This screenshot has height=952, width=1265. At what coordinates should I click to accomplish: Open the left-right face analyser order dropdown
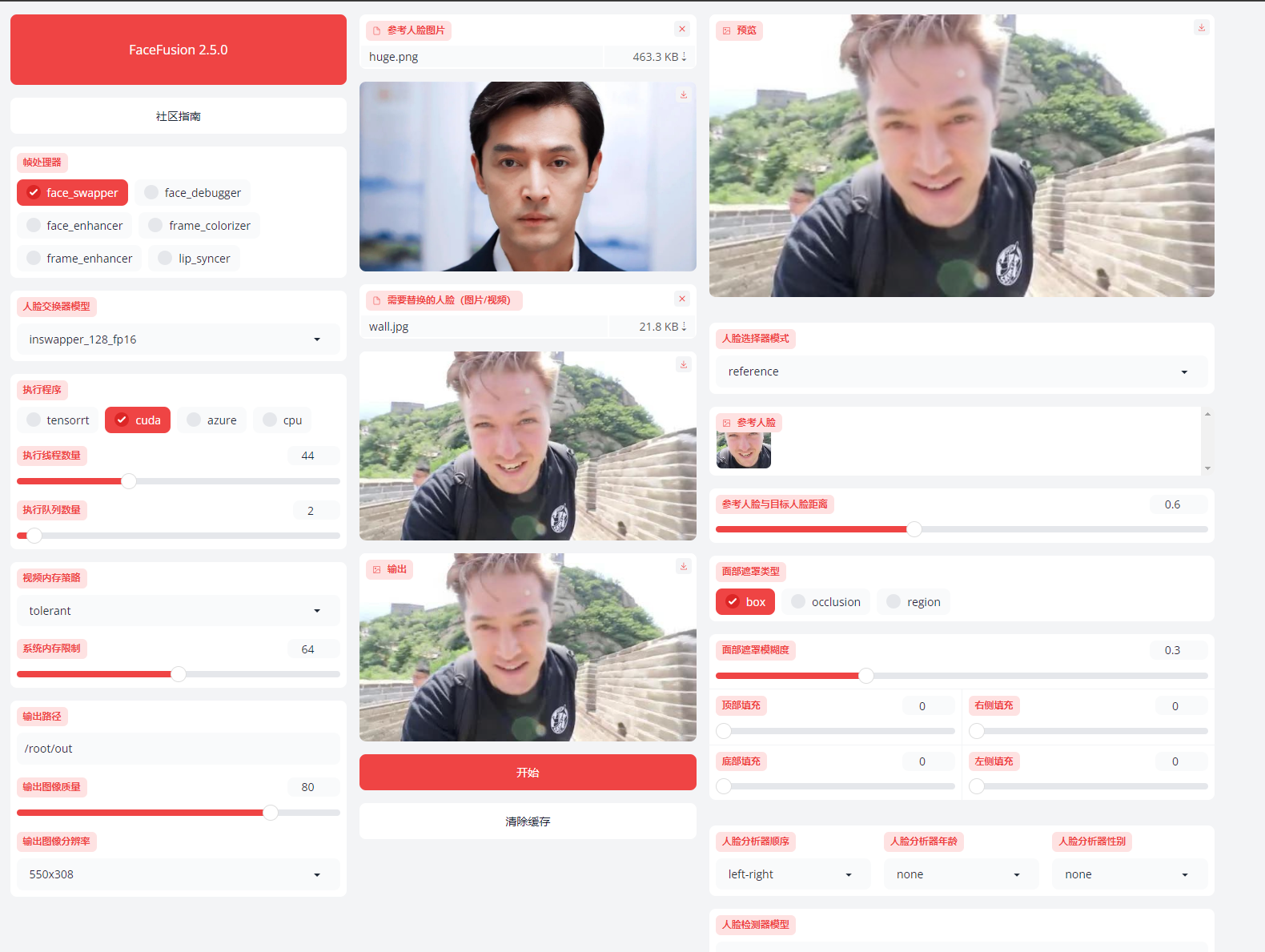[x=793, y=874]
